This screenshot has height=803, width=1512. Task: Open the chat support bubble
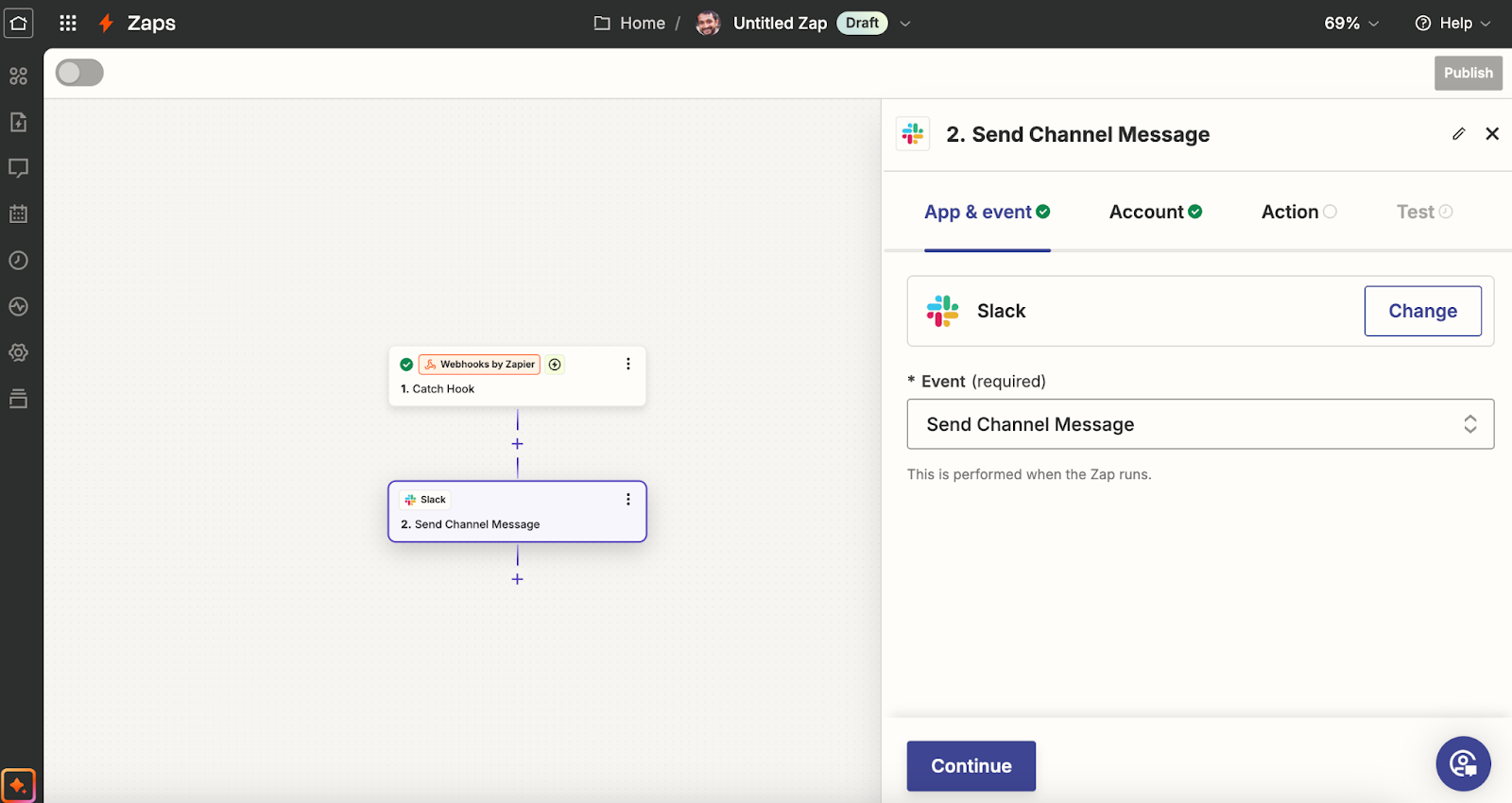[x=1463, y=763]
